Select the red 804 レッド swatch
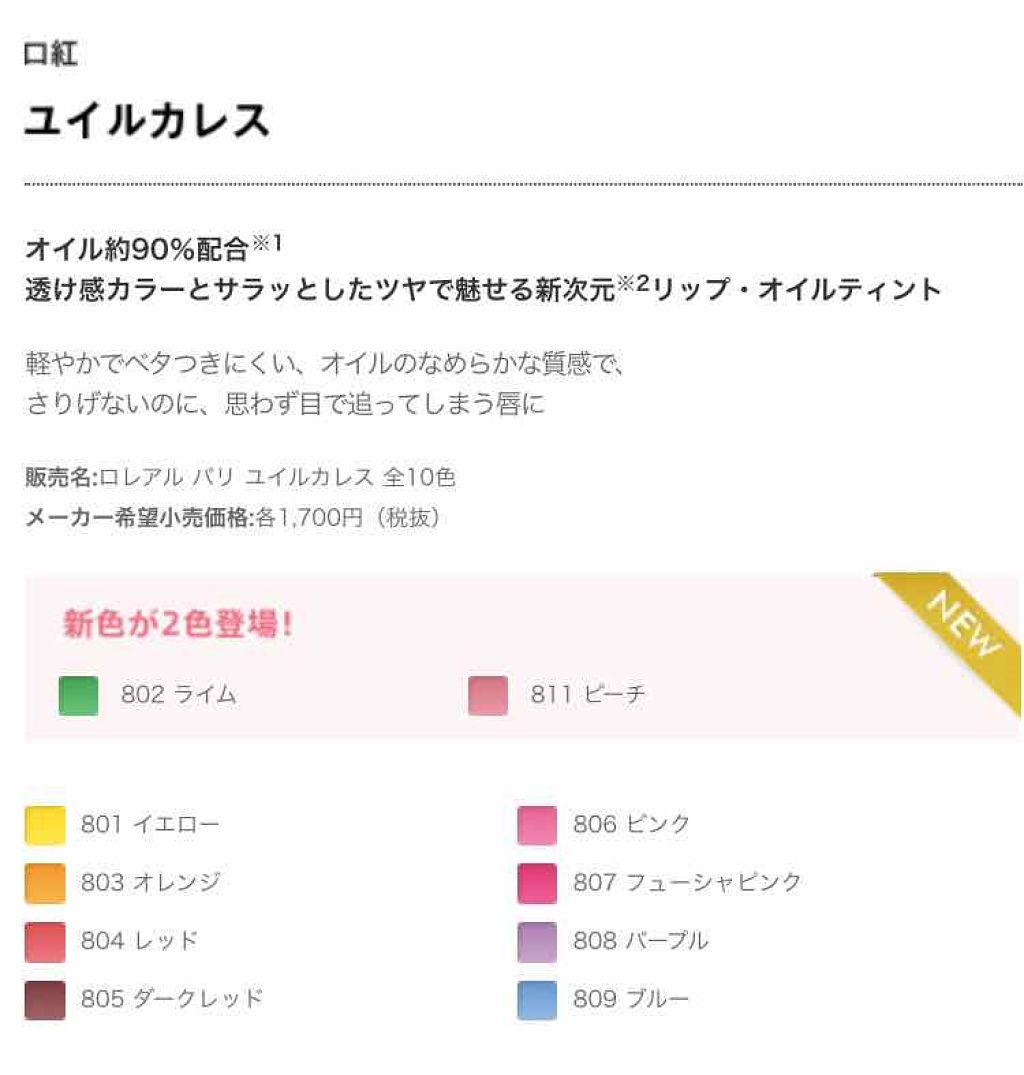1024x1075 pixels. [45, 942]
